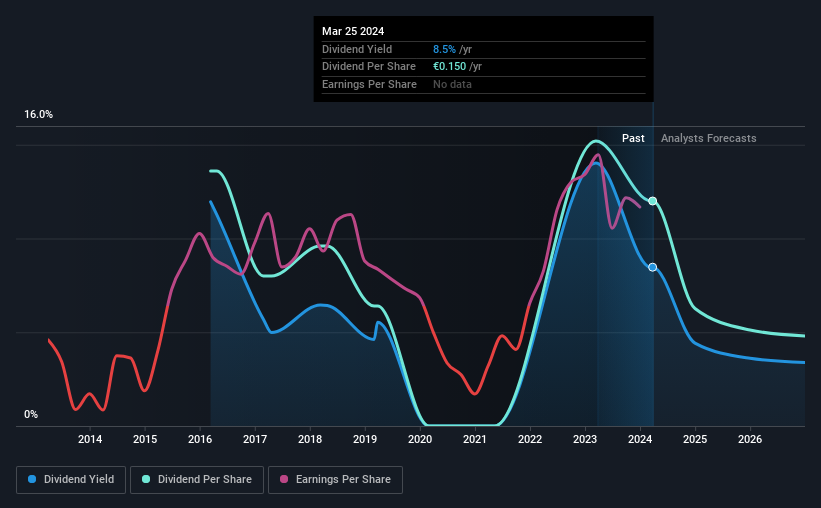Toggle the Dividend Yield legend button

point(71,480)
